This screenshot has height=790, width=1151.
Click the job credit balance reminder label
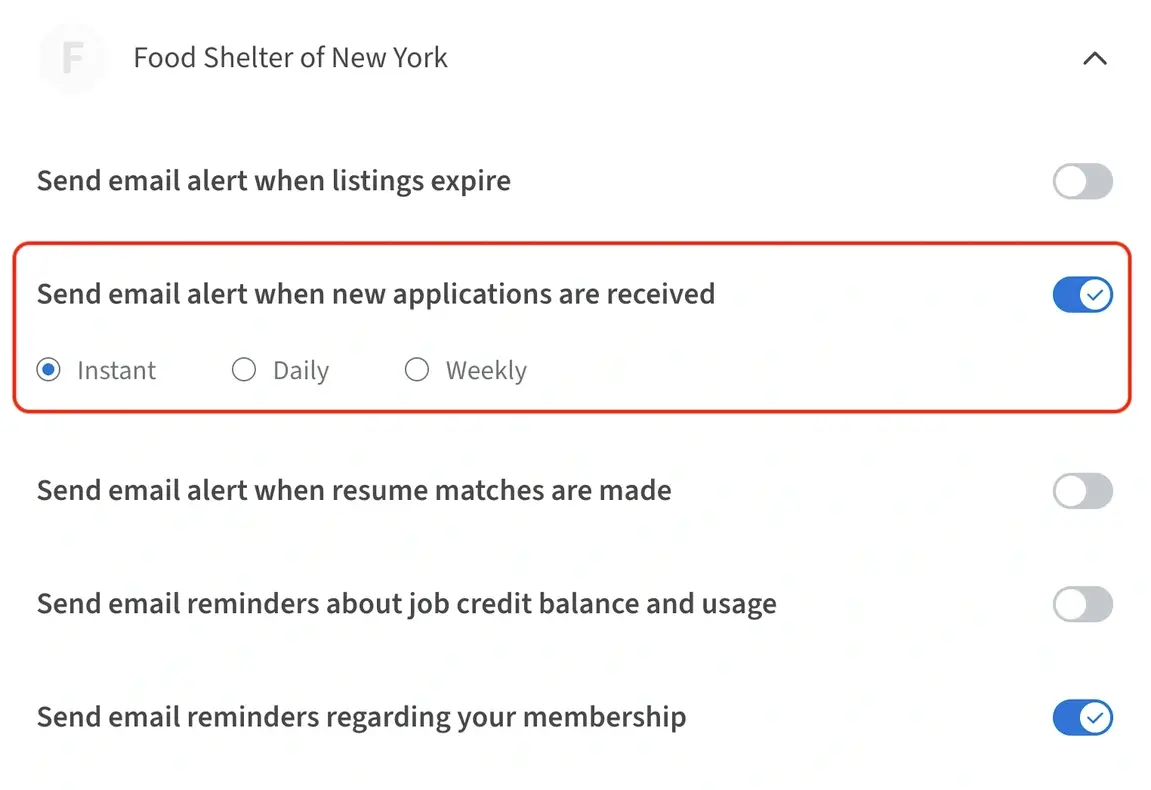pyautogui.click(x=406, y=604)
